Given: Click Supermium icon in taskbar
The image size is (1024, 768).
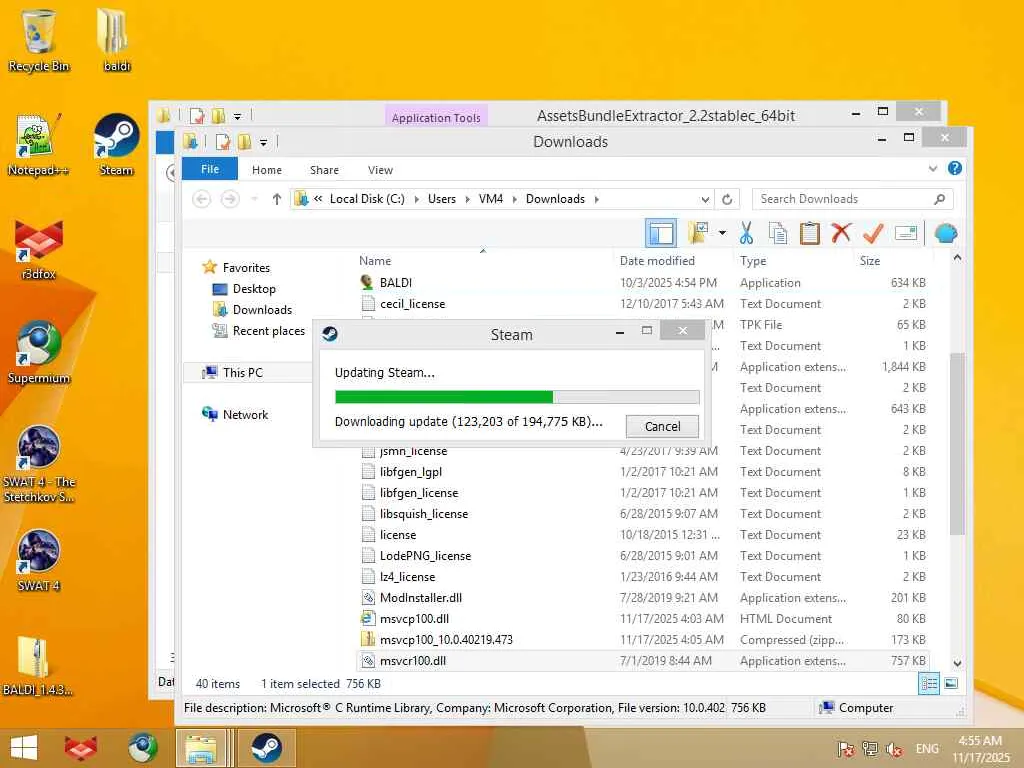Looking at the screenshot, I should (142, 748).
